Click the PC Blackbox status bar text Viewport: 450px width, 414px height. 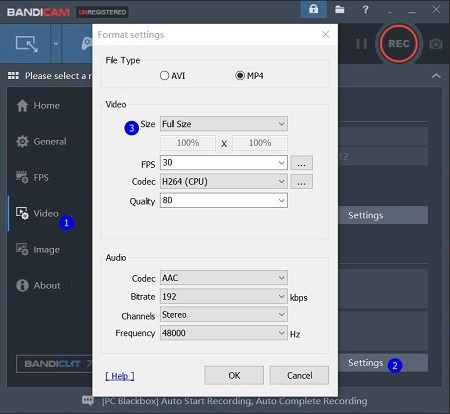(x=234, y=401)
